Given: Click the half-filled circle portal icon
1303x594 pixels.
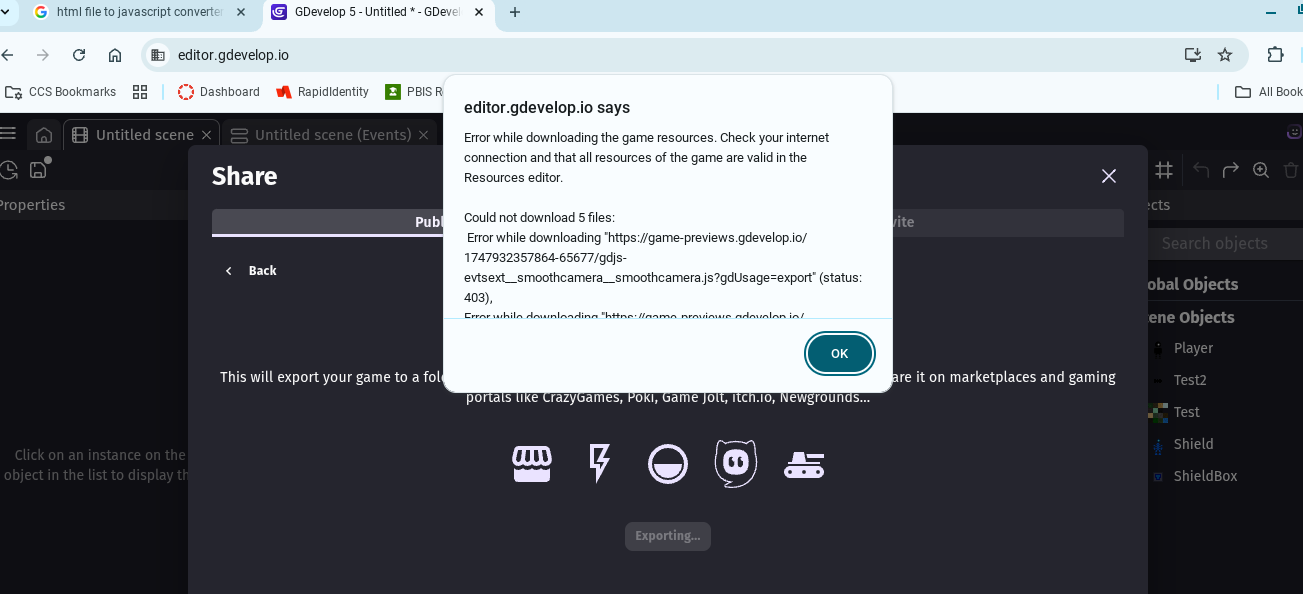Looking at the screenshot, I should (668, 464).
